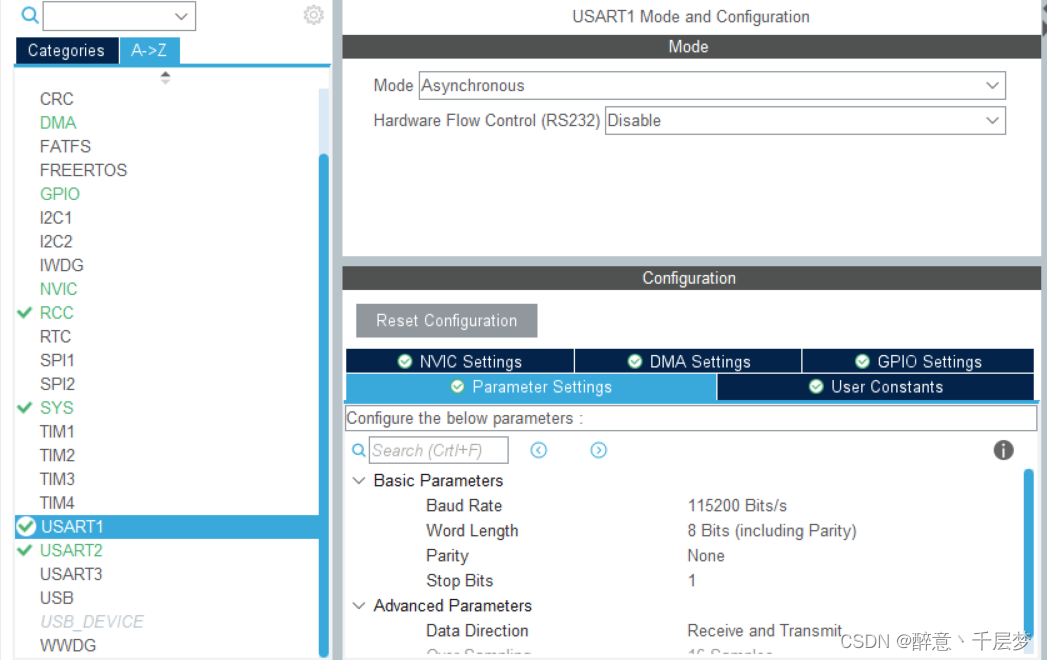Select TIM3 in the peripheral list
This screenshot has width=1047, height=660.
[x=57, y=479]
